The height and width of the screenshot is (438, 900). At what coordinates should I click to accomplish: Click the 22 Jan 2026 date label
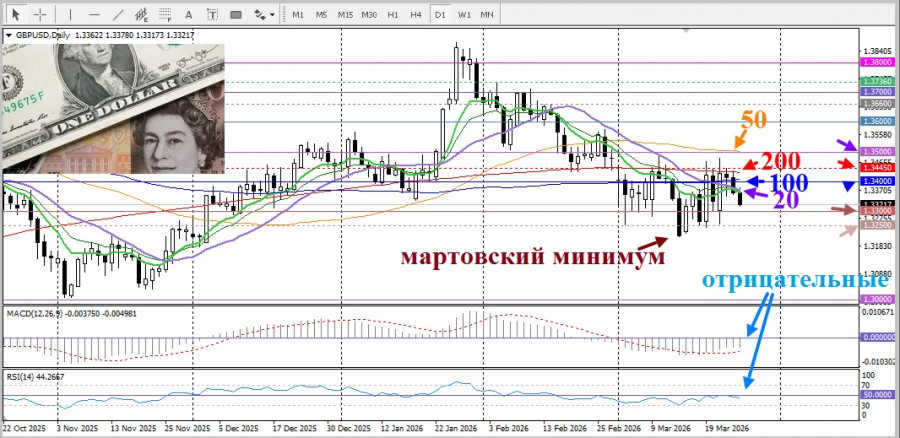[x=456, y=428]
